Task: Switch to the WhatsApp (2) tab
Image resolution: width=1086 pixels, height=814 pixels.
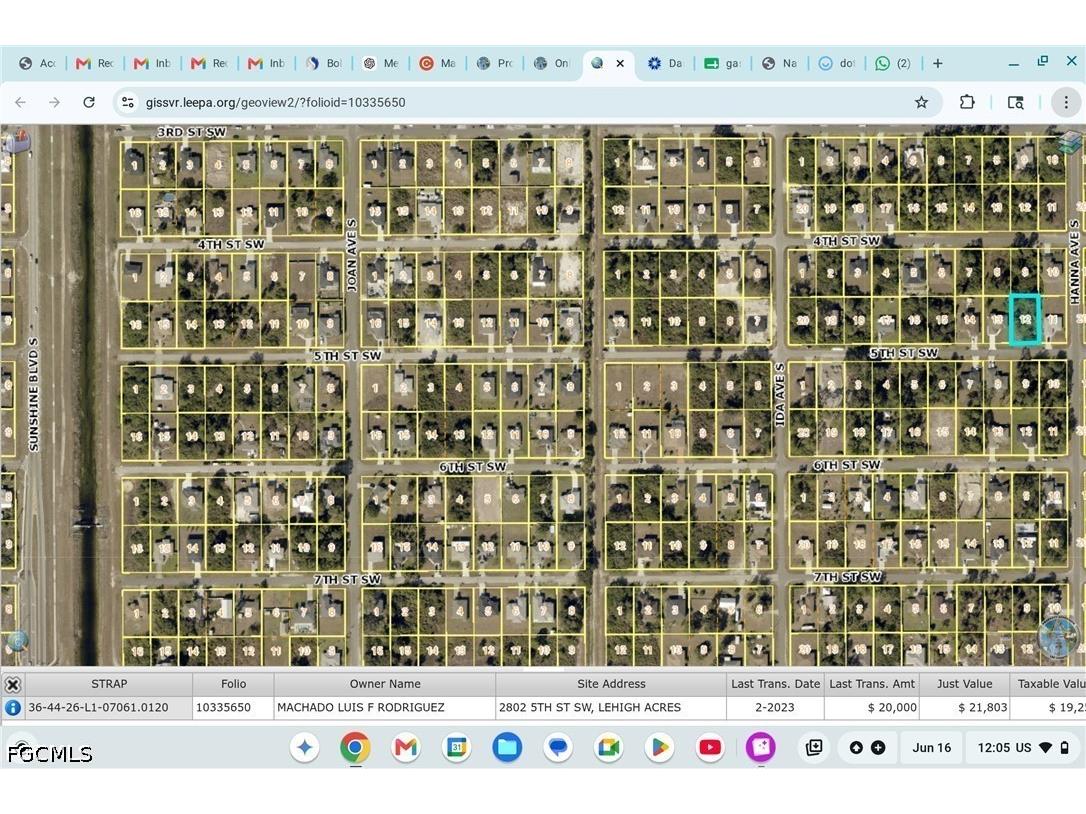Action: point(893,63)
